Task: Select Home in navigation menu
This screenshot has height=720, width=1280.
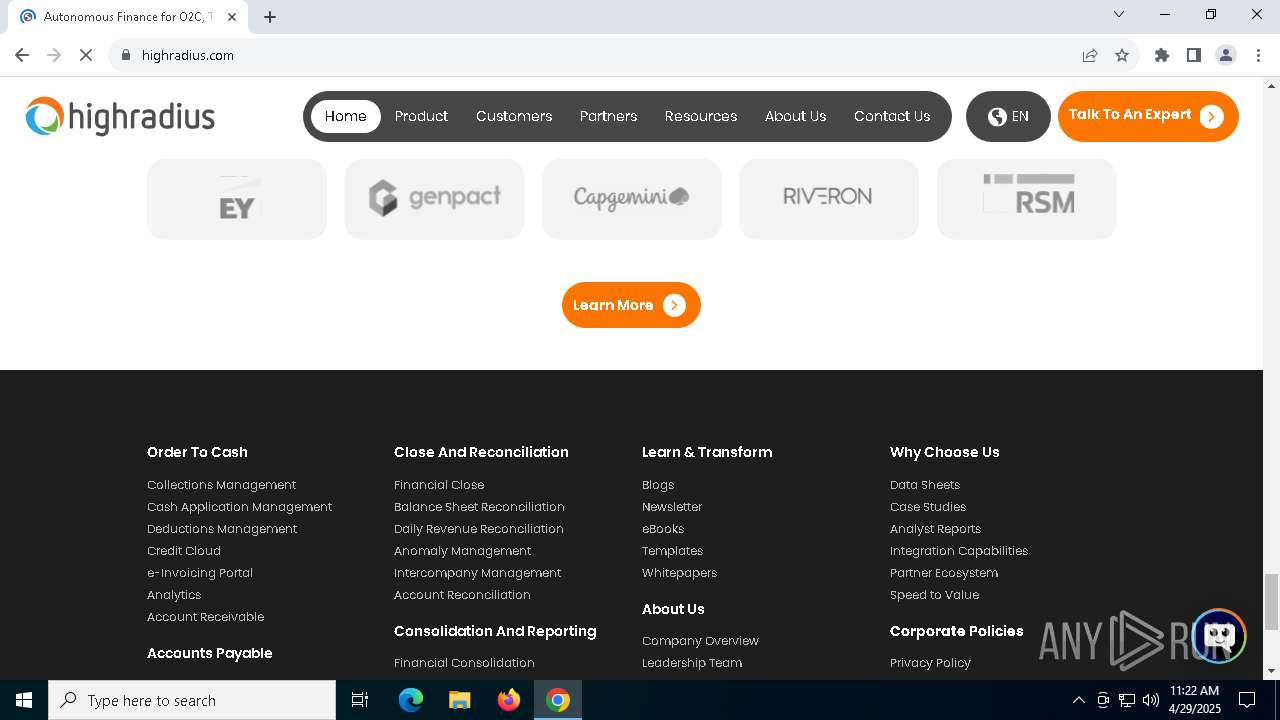Action: pos(345,116)
